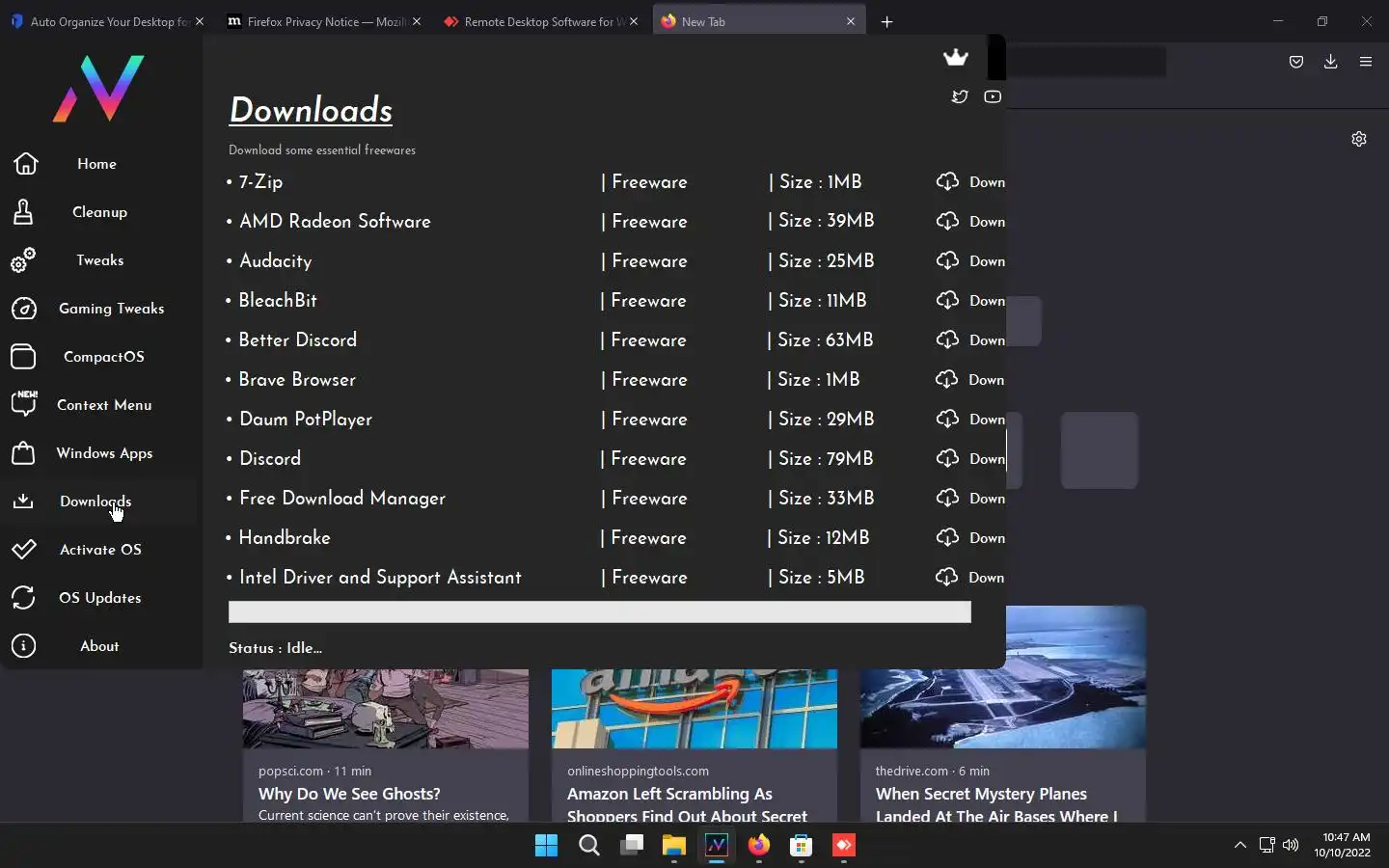The image size is (1389, 868).
Task: Open Amazon Left Scrambling article
Action: pyautogui.click(x=688, y=804)
